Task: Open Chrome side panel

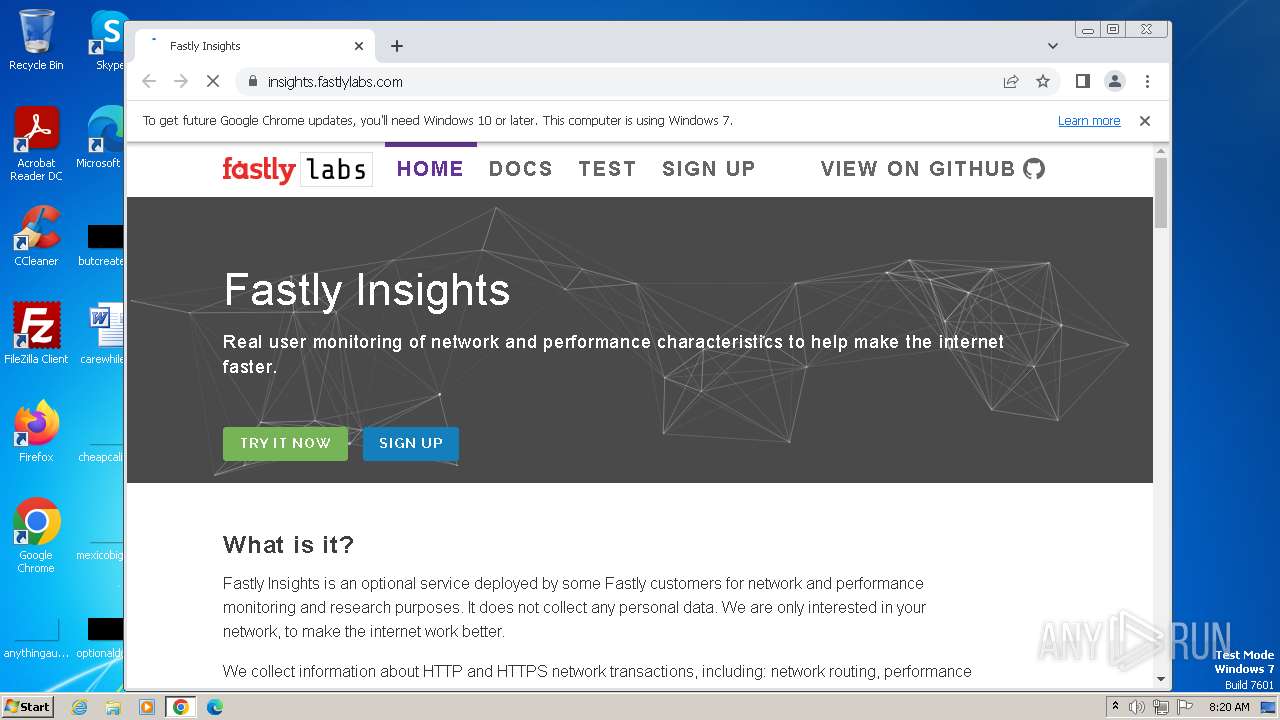Action: coord(1082,82)
